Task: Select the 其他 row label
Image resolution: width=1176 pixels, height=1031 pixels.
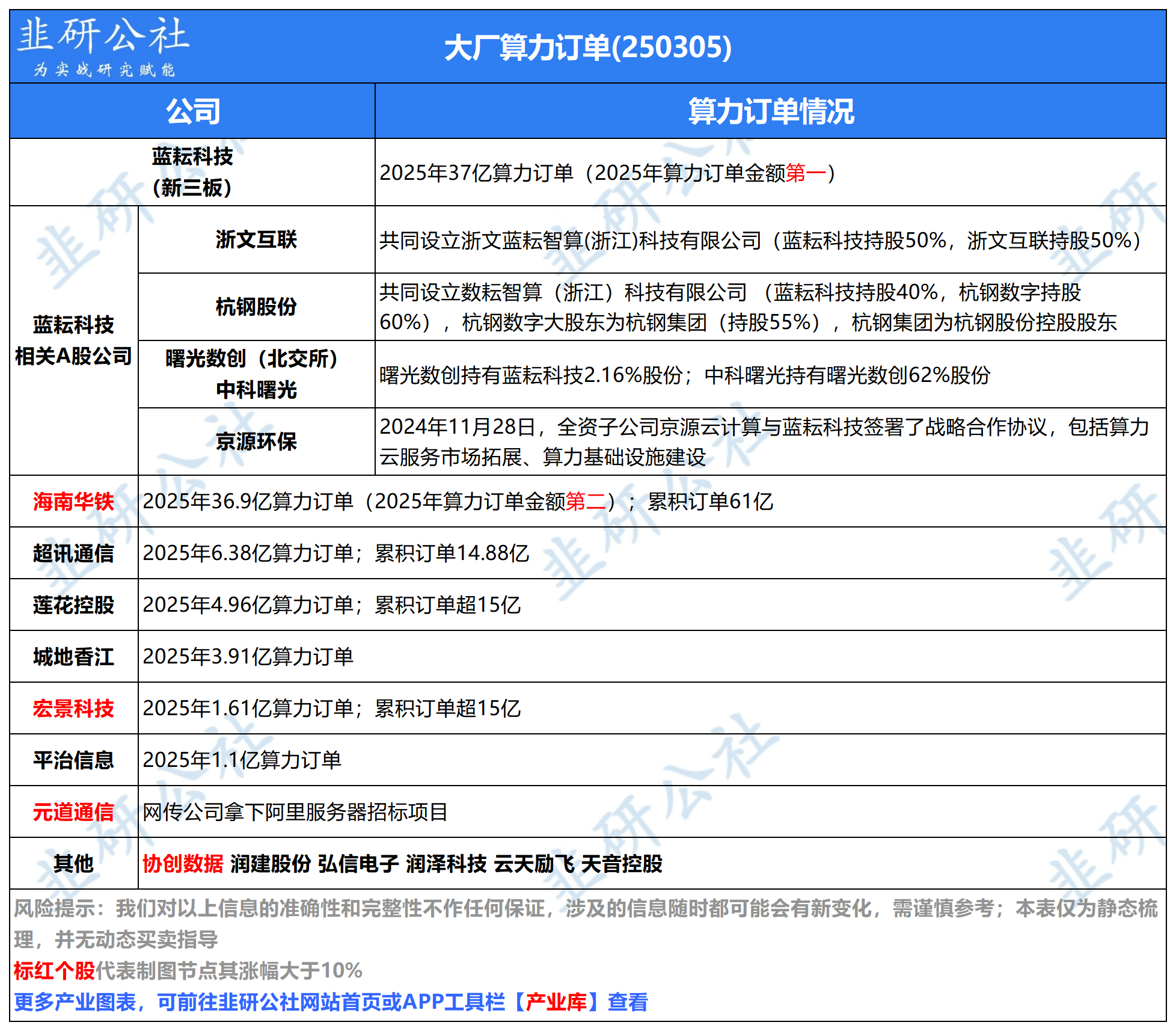Action: 73,864
